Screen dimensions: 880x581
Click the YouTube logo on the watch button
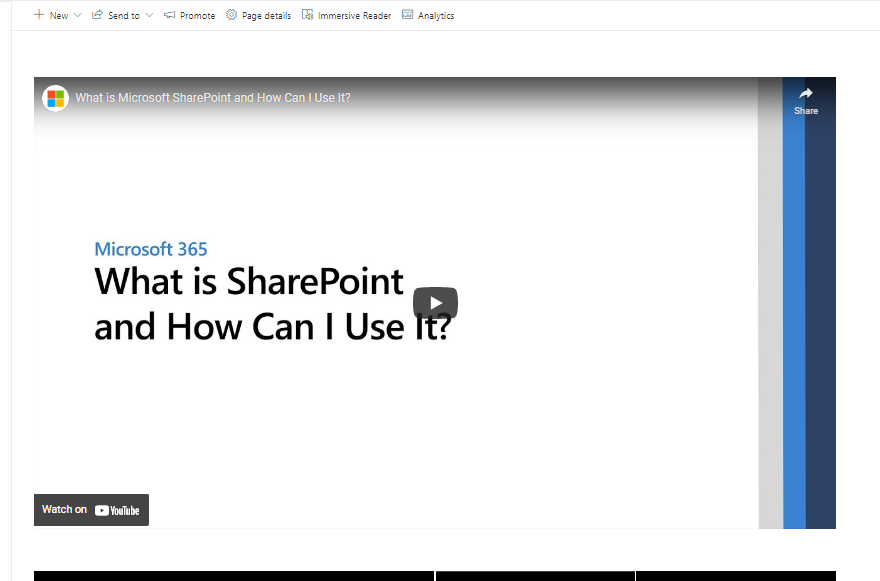pos(117,510)
